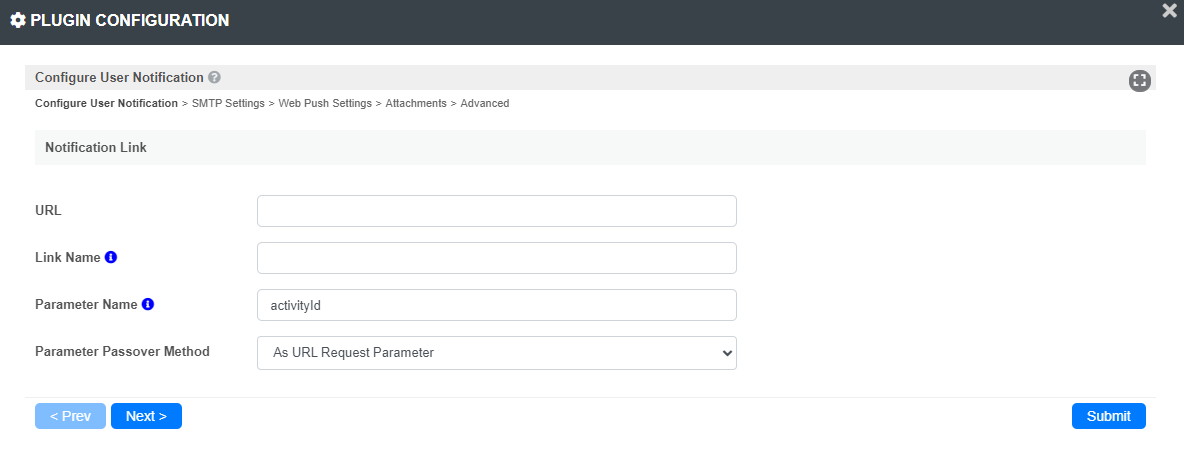Click into the Parameter Name field containing activityId
This screenshot has height=471, width=1184.
click(497, 305)
